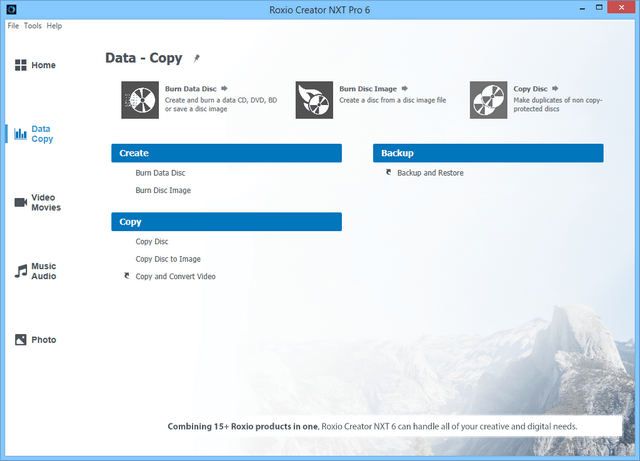Click the 'Data - Copy' page title
Image resolution: width=640 pixels, height=461 pixels.
click(144, 58)
